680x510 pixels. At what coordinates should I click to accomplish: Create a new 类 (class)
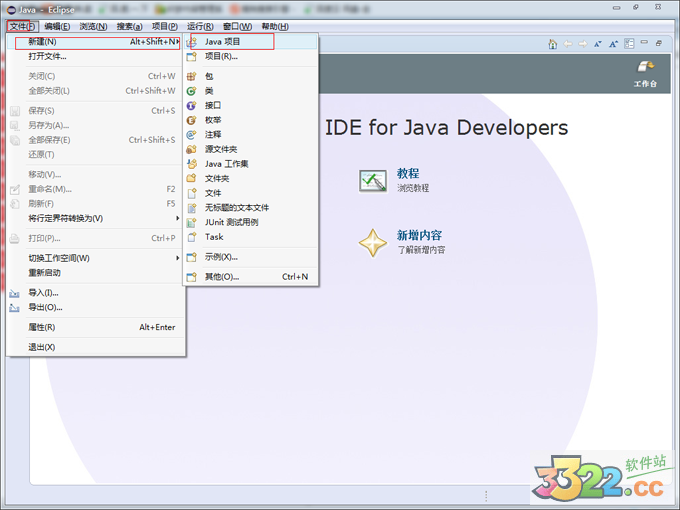[251, 91]
